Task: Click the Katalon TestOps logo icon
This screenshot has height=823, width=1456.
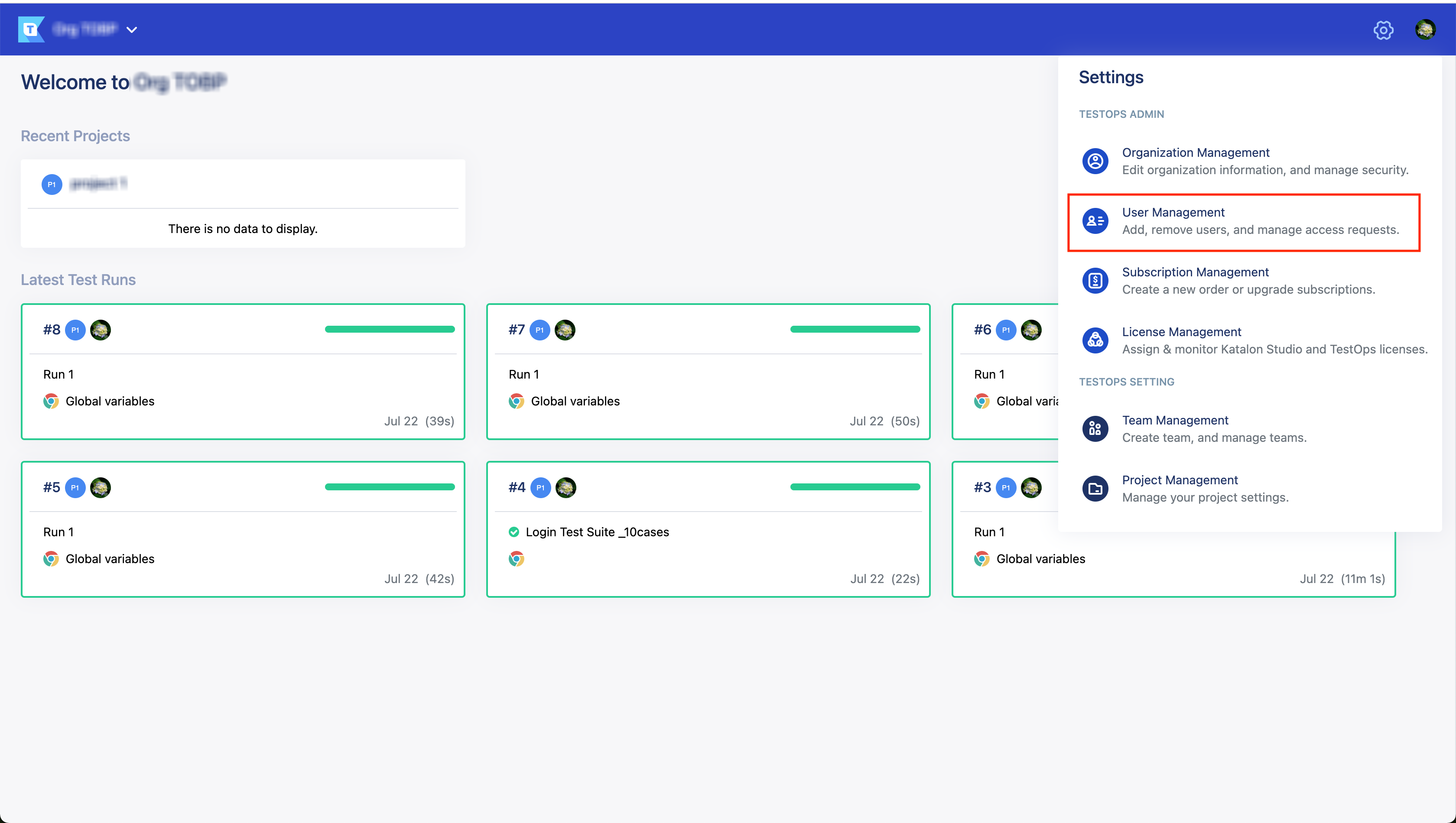Action: pyautogui.click(x=31, y=29)
